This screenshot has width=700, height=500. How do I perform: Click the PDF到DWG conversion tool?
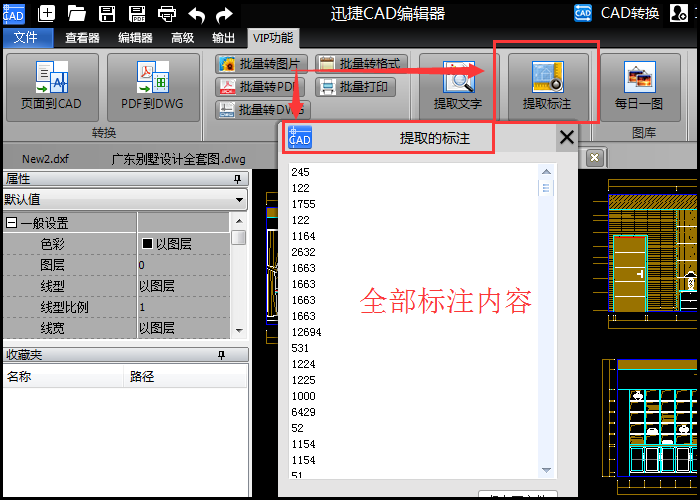(153, 88)
